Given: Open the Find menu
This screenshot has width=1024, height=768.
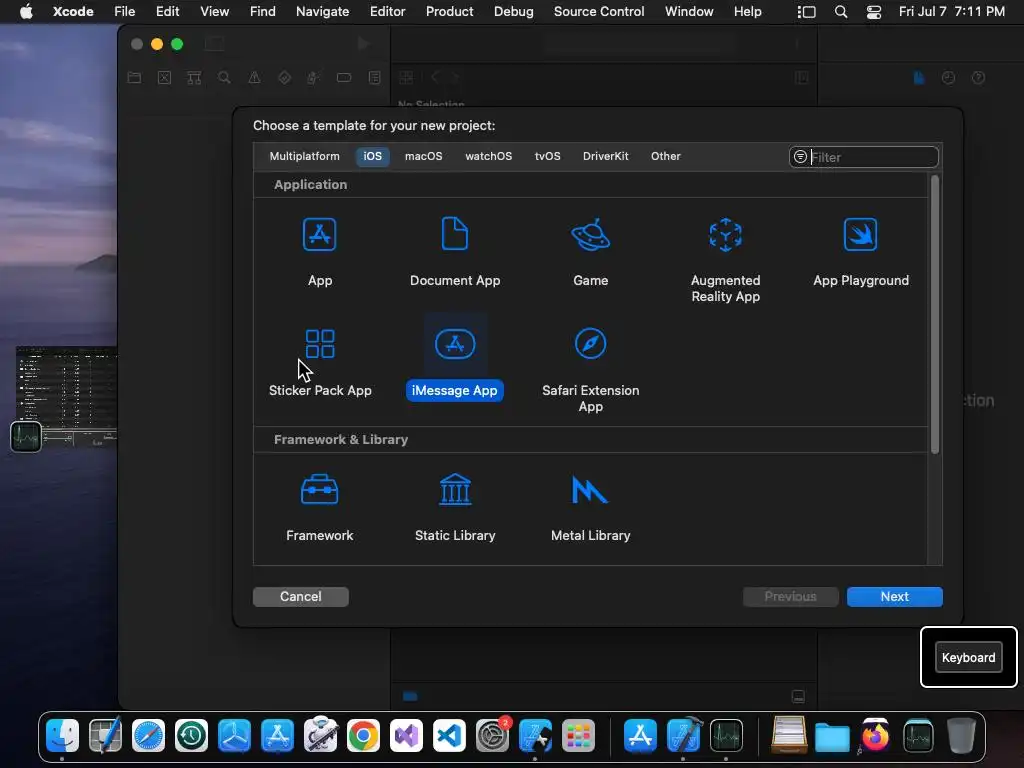Looking at the screenshot, I should (263, 11).
